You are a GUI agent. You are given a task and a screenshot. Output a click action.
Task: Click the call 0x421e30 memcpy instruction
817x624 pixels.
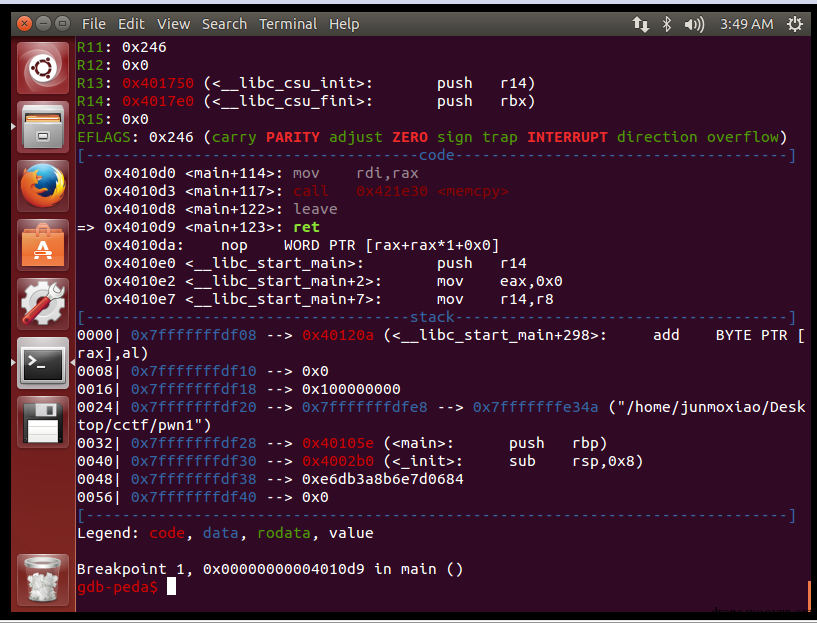click(x=401, y=191)
